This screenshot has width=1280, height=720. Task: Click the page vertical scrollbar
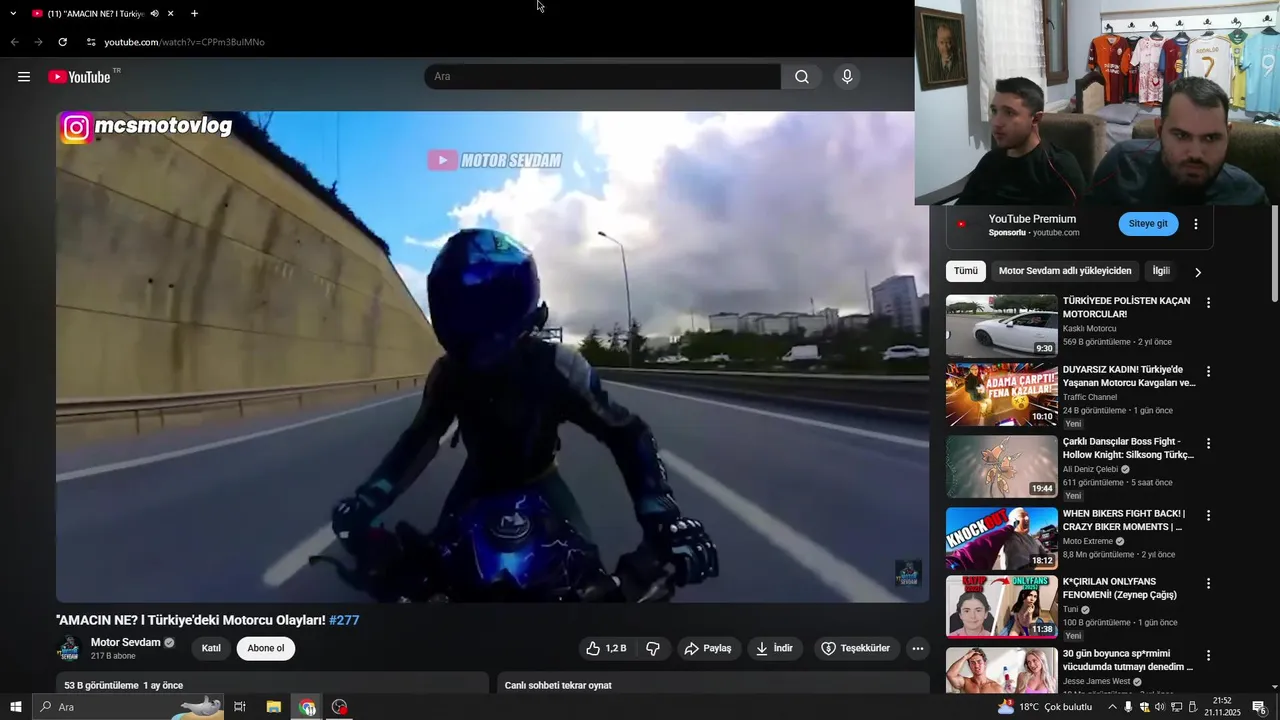1275,252
